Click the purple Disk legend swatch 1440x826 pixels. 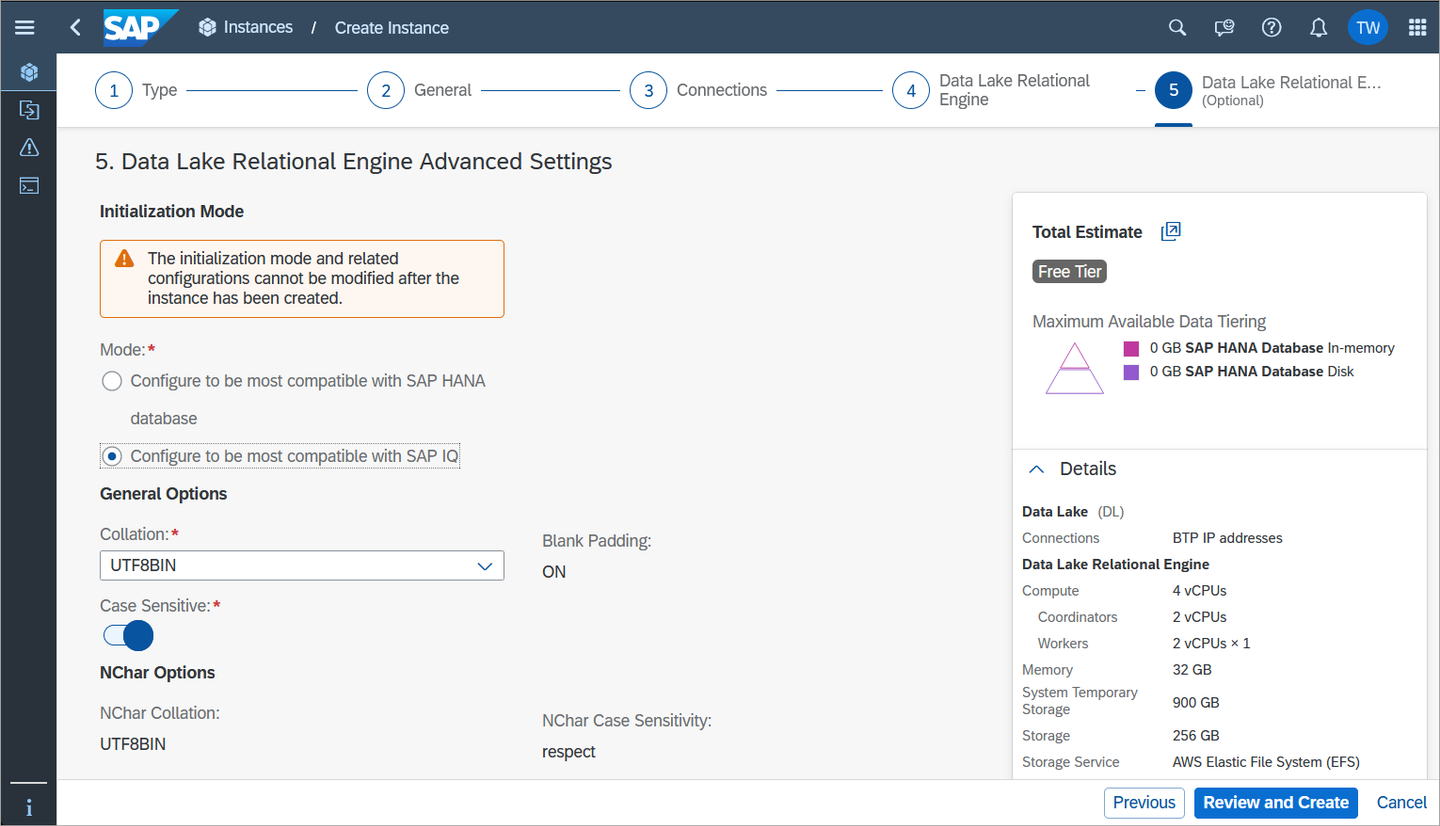[1131, 372]
